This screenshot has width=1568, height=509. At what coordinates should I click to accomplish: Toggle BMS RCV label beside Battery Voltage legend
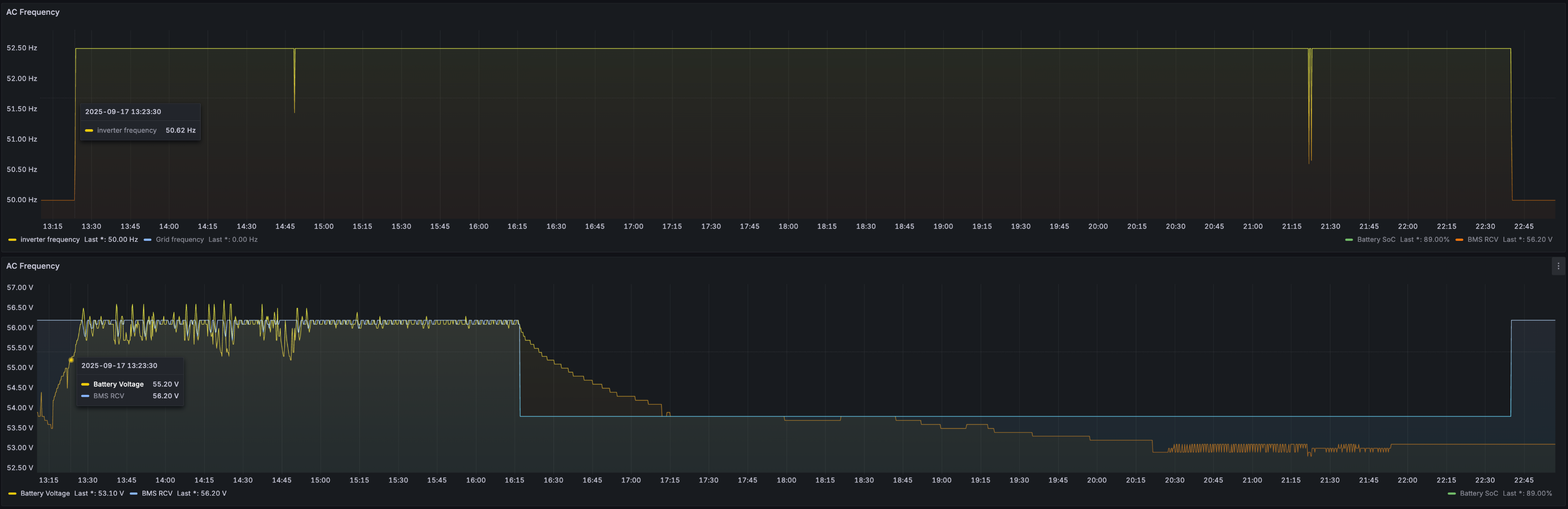[x=157, y=494]
